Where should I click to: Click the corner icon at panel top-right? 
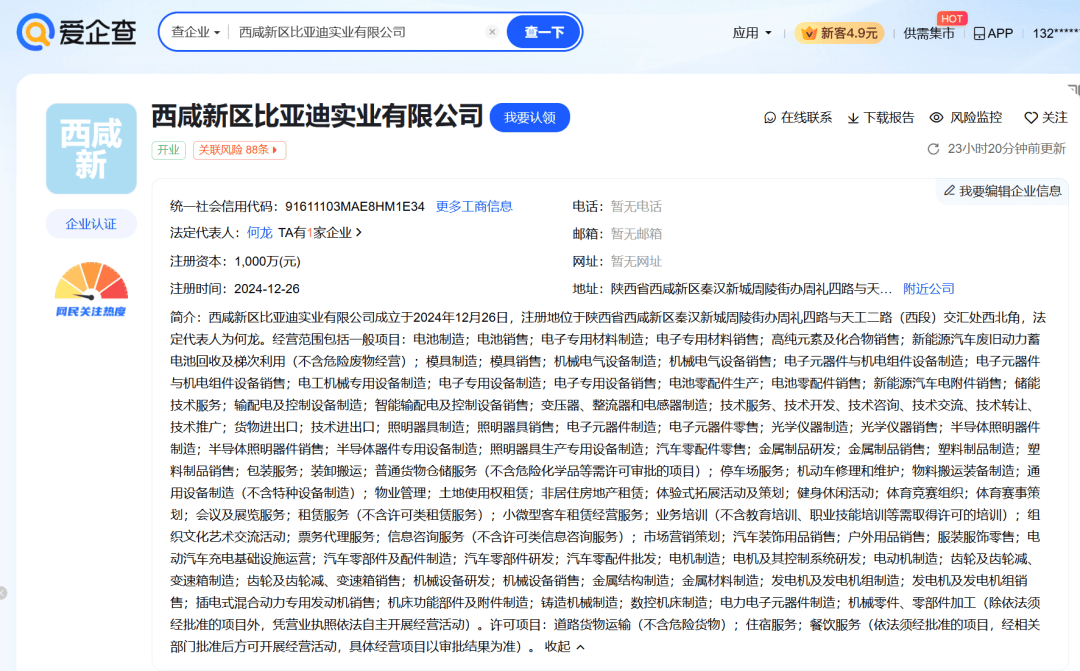(1074, 90)
